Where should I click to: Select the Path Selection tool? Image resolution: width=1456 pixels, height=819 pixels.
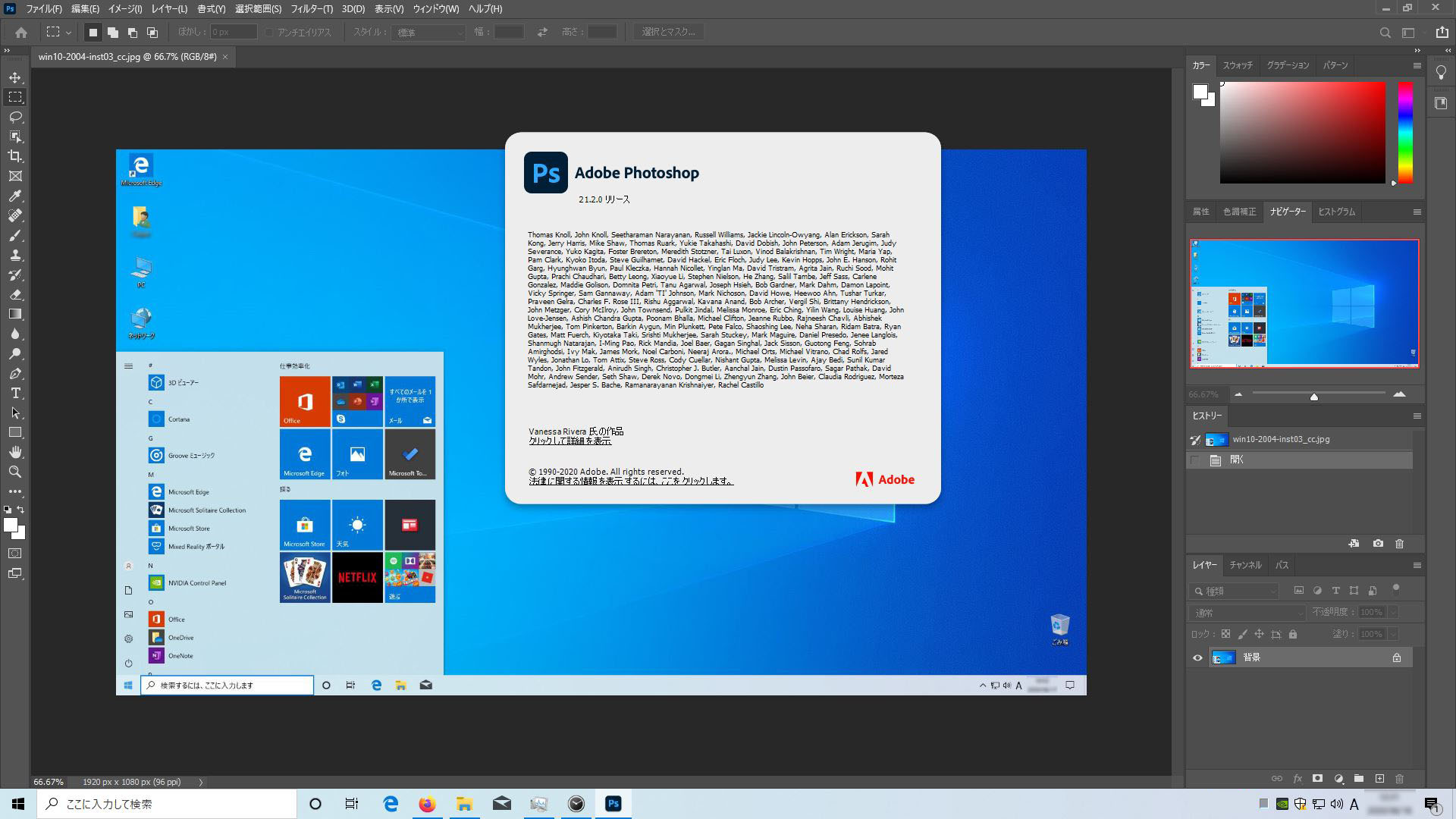point(15,413)
